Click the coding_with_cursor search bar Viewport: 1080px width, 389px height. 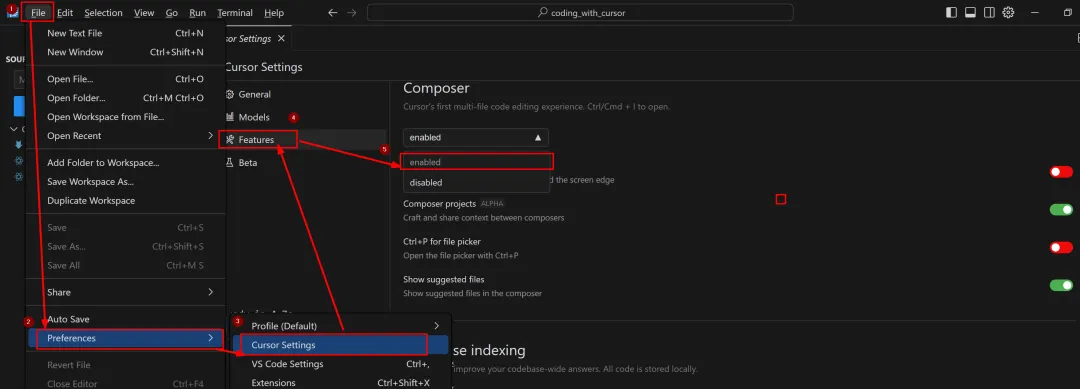click(580, 12)
